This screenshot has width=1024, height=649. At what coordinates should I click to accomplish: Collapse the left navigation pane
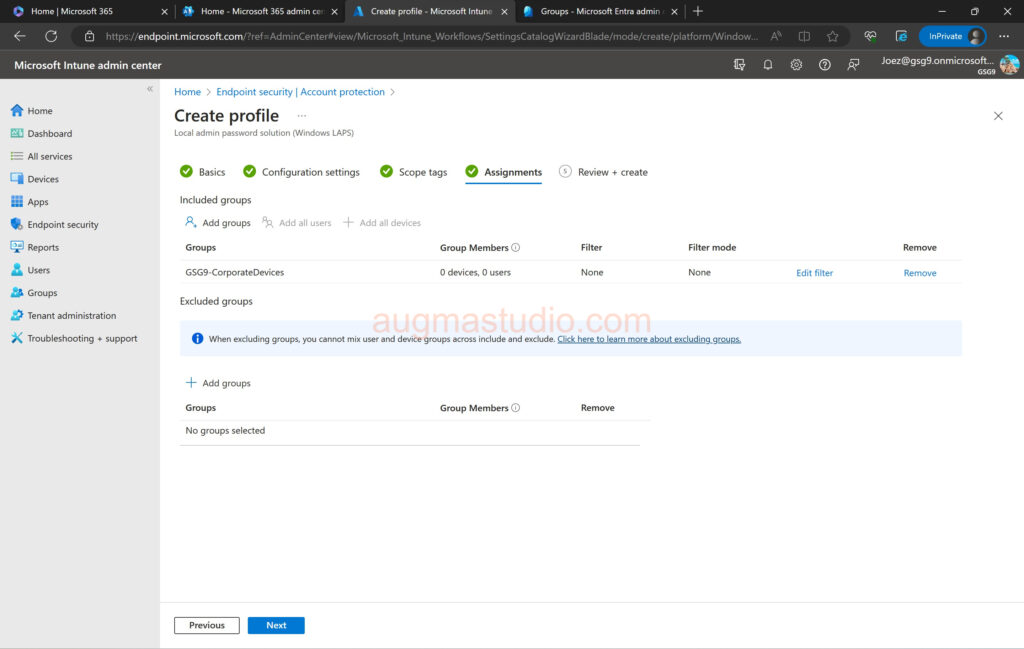click(x=150, y=89)
